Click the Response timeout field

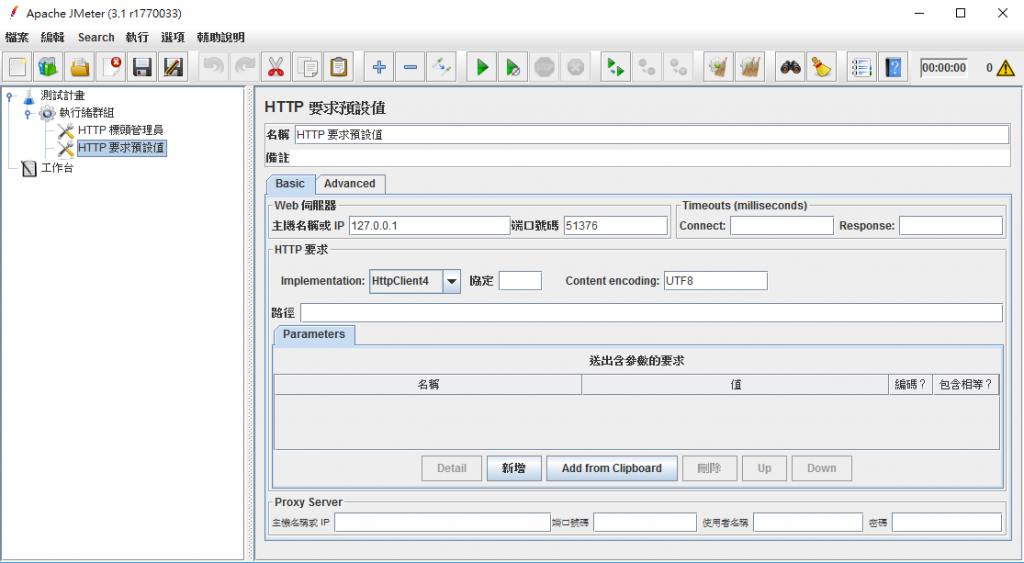point(951,226)
